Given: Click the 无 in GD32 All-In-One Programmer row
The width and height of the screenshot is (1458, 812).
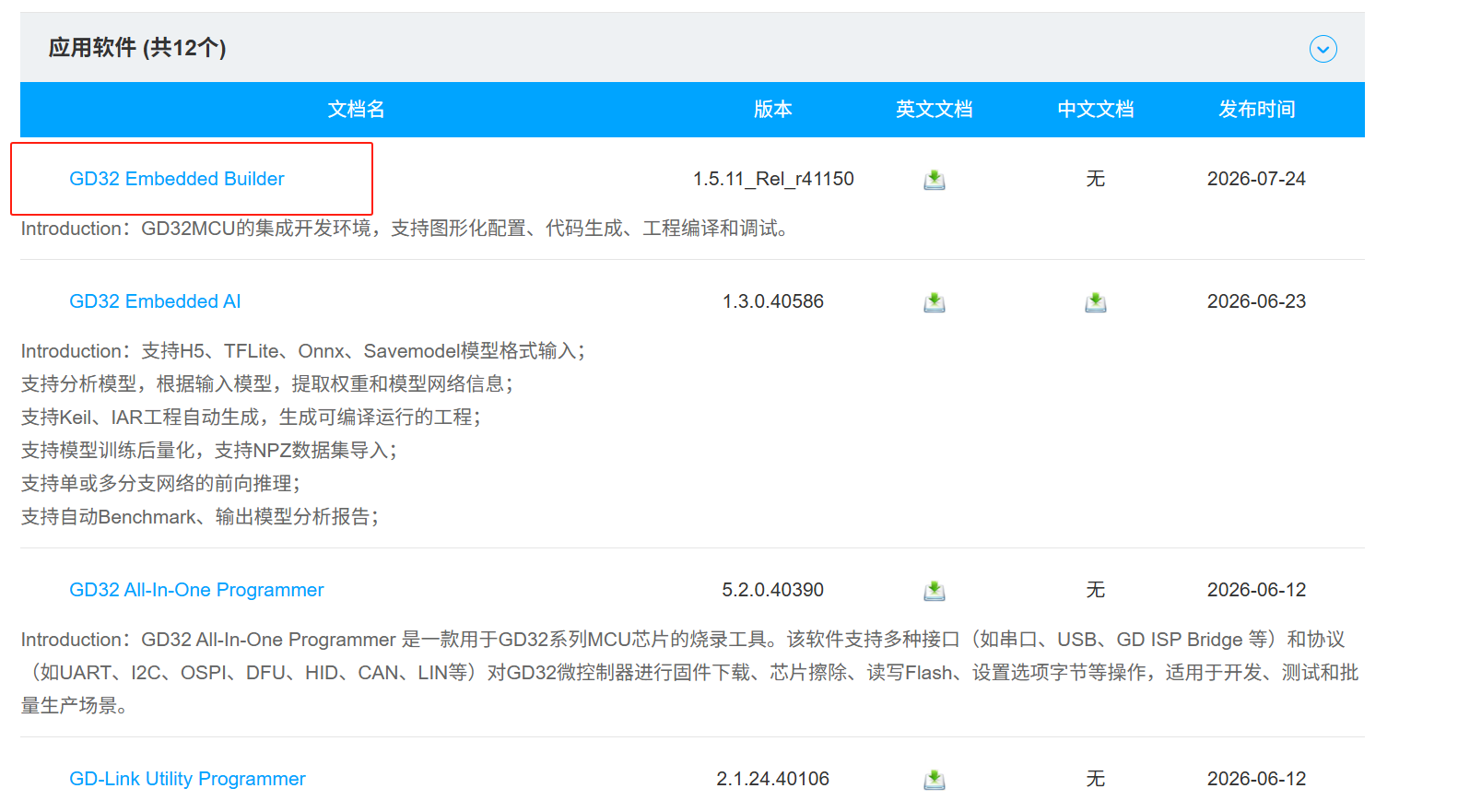Looking at the screenshot, I should pos(1096,590).
